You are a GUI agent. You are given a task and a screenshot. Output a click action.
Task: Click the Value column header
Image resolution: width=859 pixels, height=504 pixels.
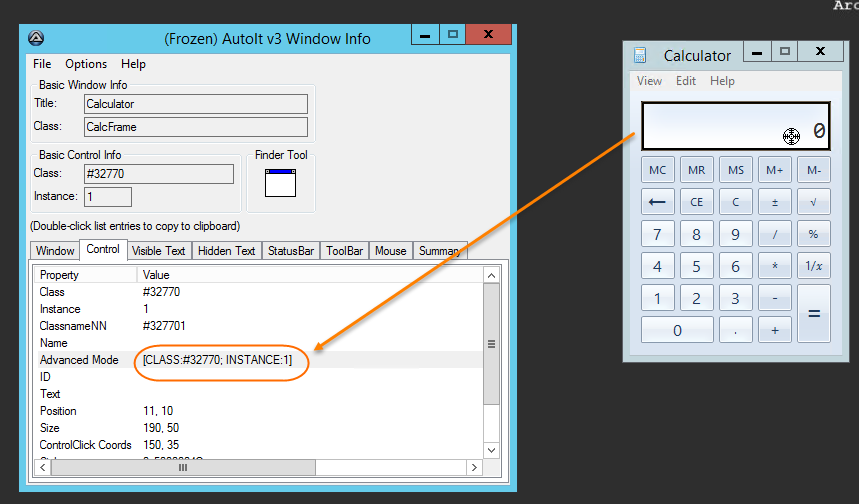point(310,275)
